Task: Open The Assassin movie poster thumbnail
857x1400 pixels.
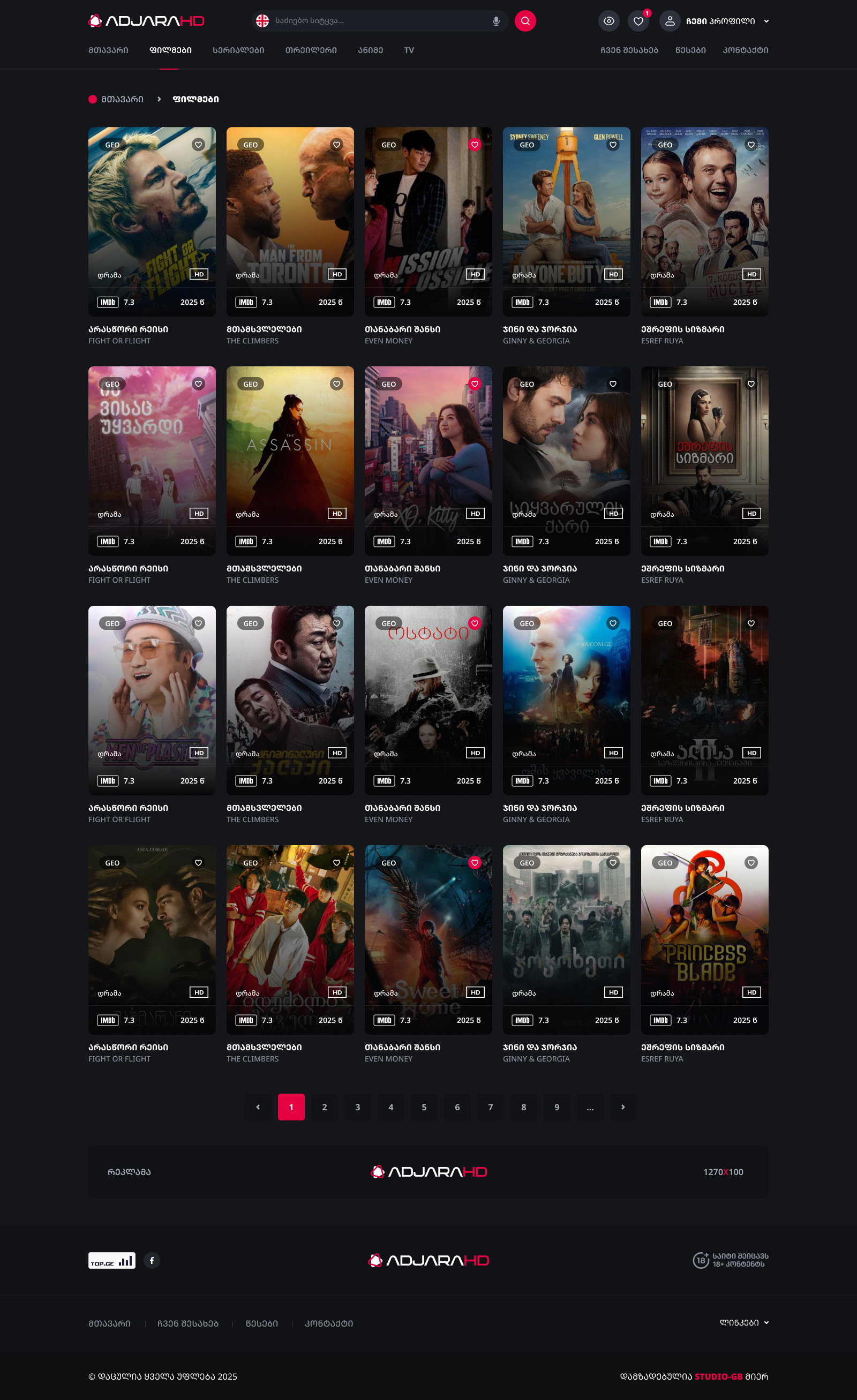Action: [290, 449]
